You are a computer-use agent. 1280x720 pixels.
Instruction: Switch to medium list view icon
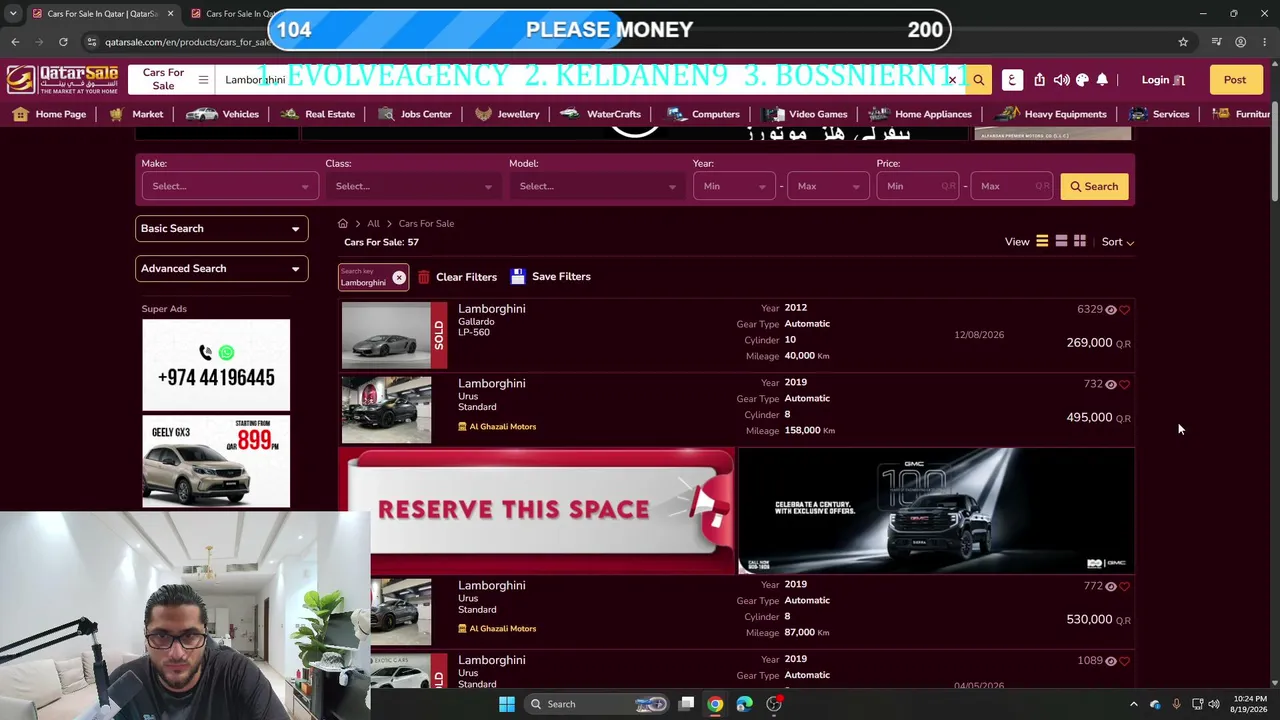point(1061,241)
